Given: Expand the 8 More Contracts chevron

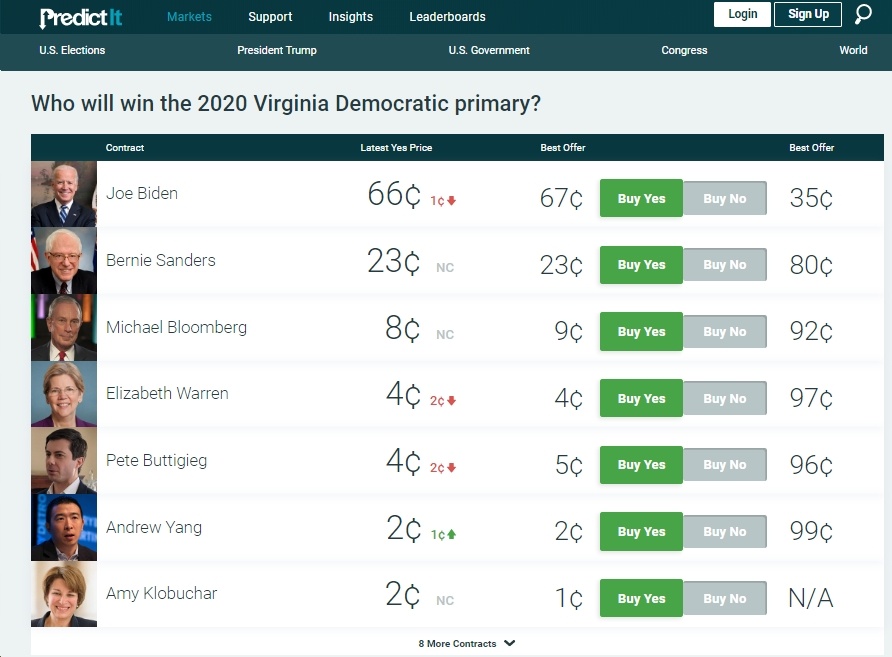Looking at the screenshot, I should pos(510,643).
